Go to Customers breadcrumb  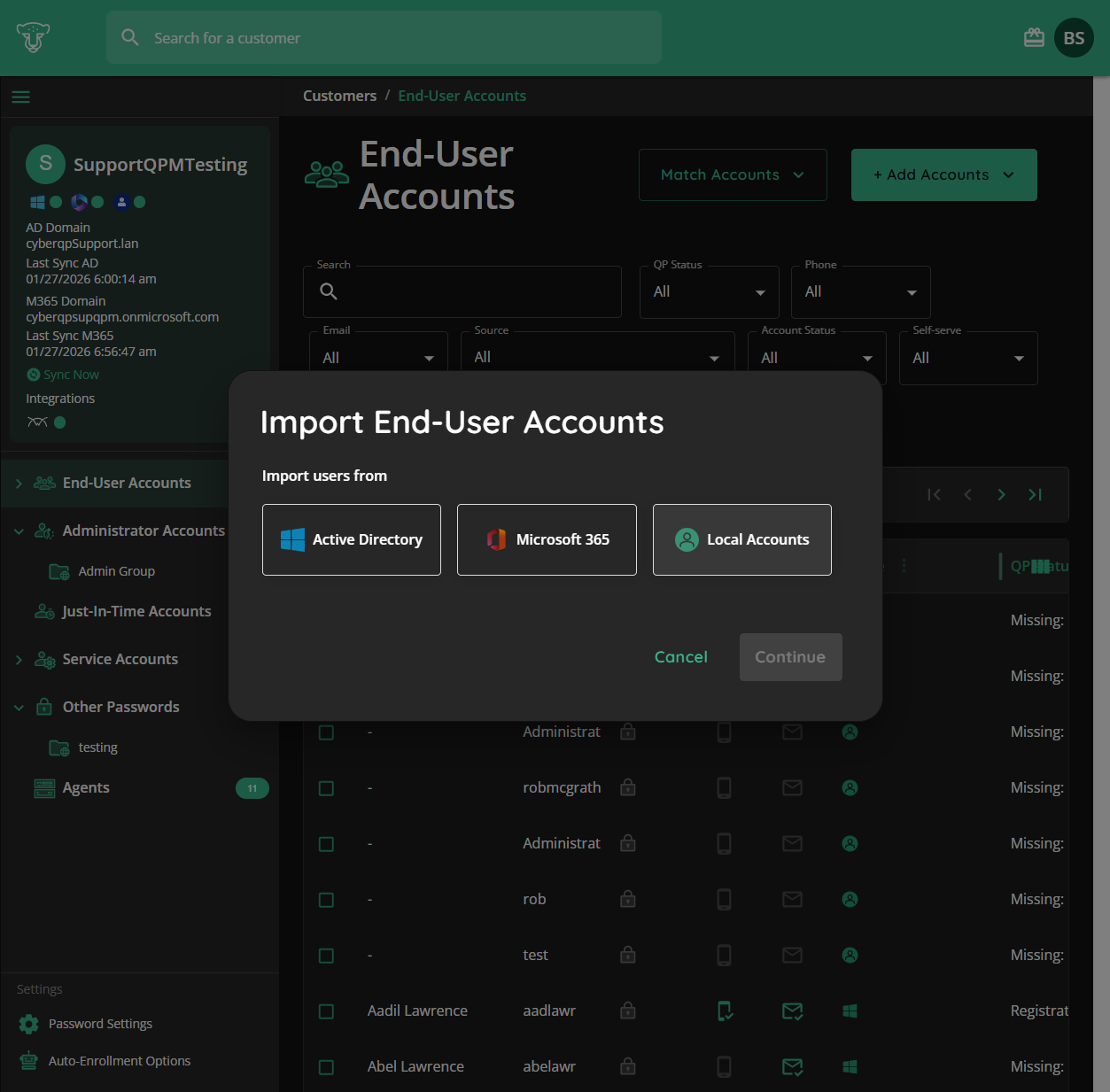tap(339, 96)
